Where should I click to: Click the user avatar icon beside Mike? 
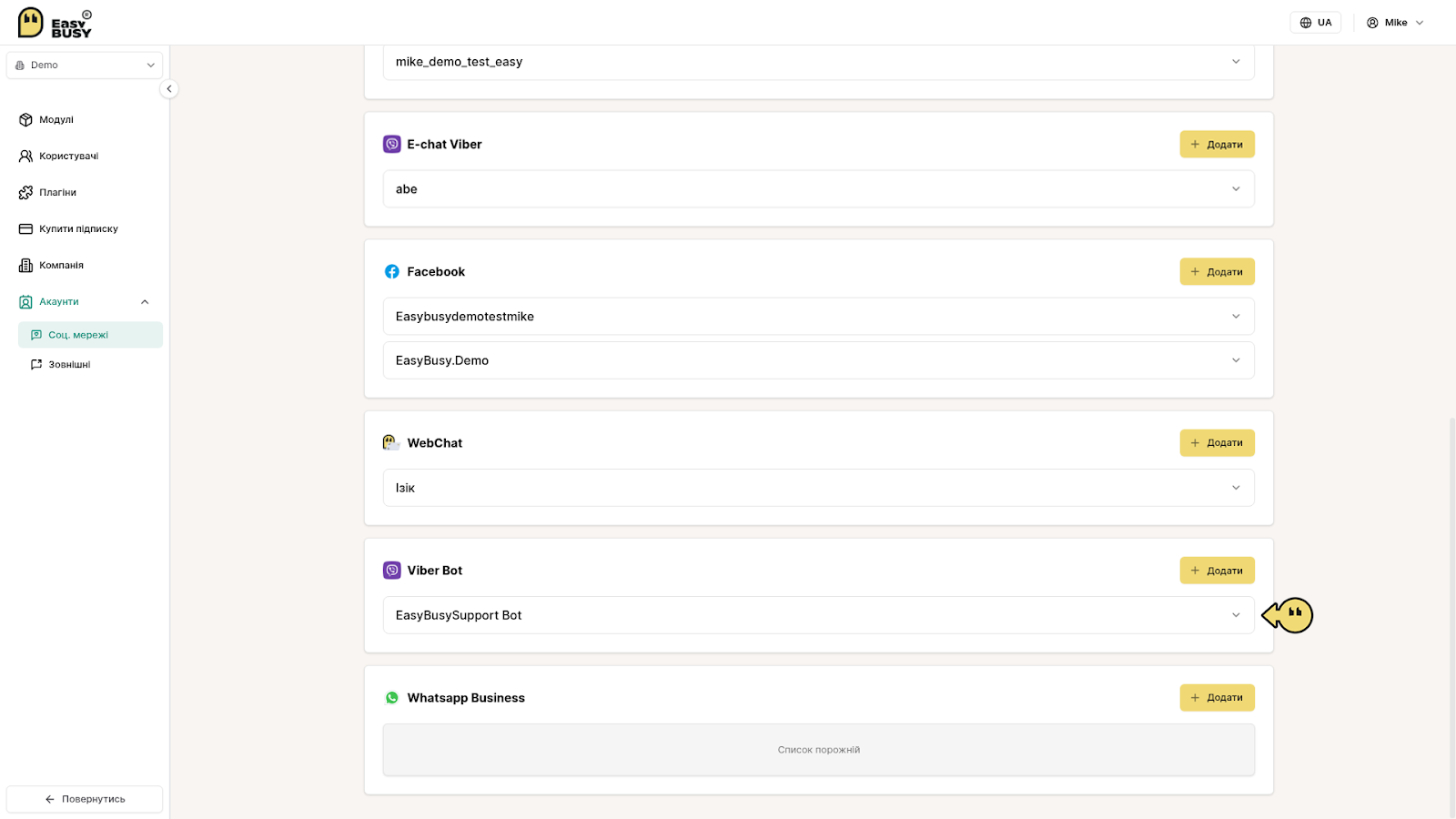point(1372,23)
